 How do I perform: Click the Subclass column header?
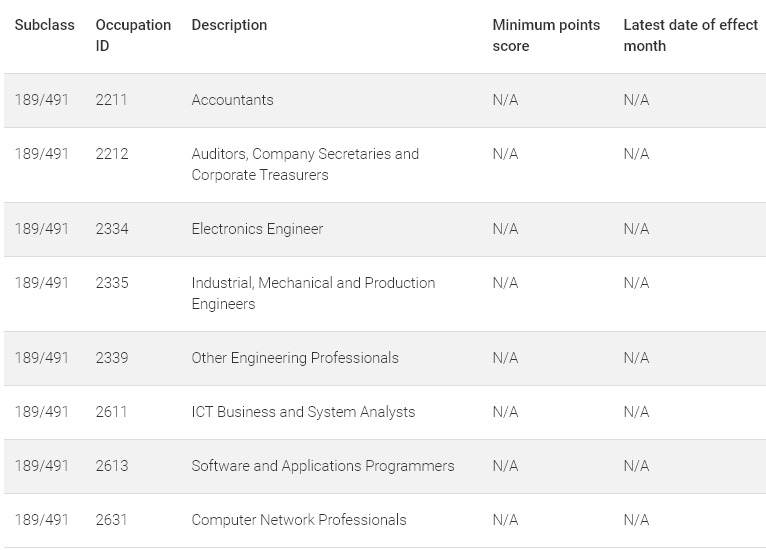tap(44, 25)
